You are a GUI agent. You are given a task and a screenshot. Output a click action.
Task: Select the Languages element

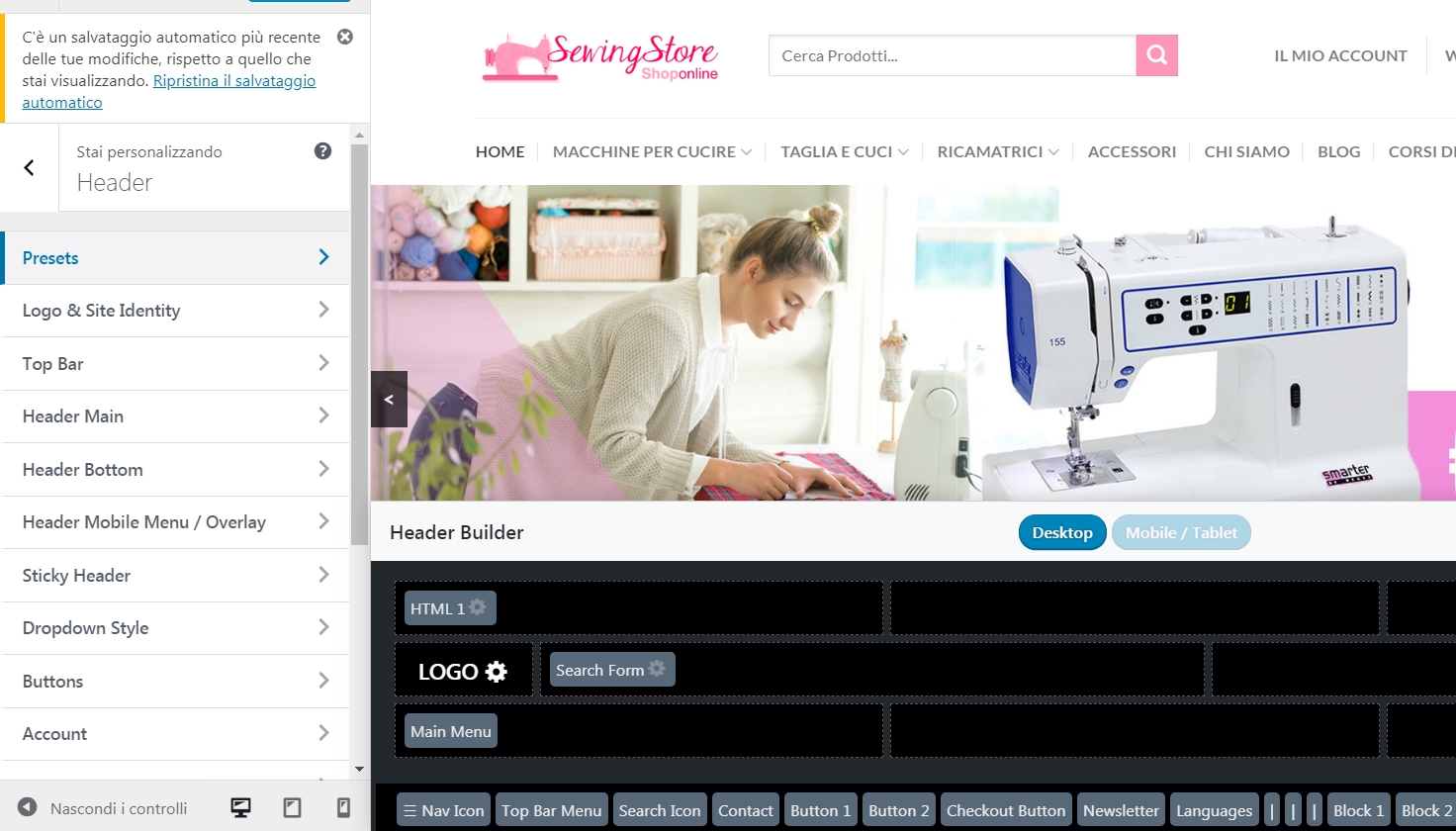click(x=1215, y=810)
